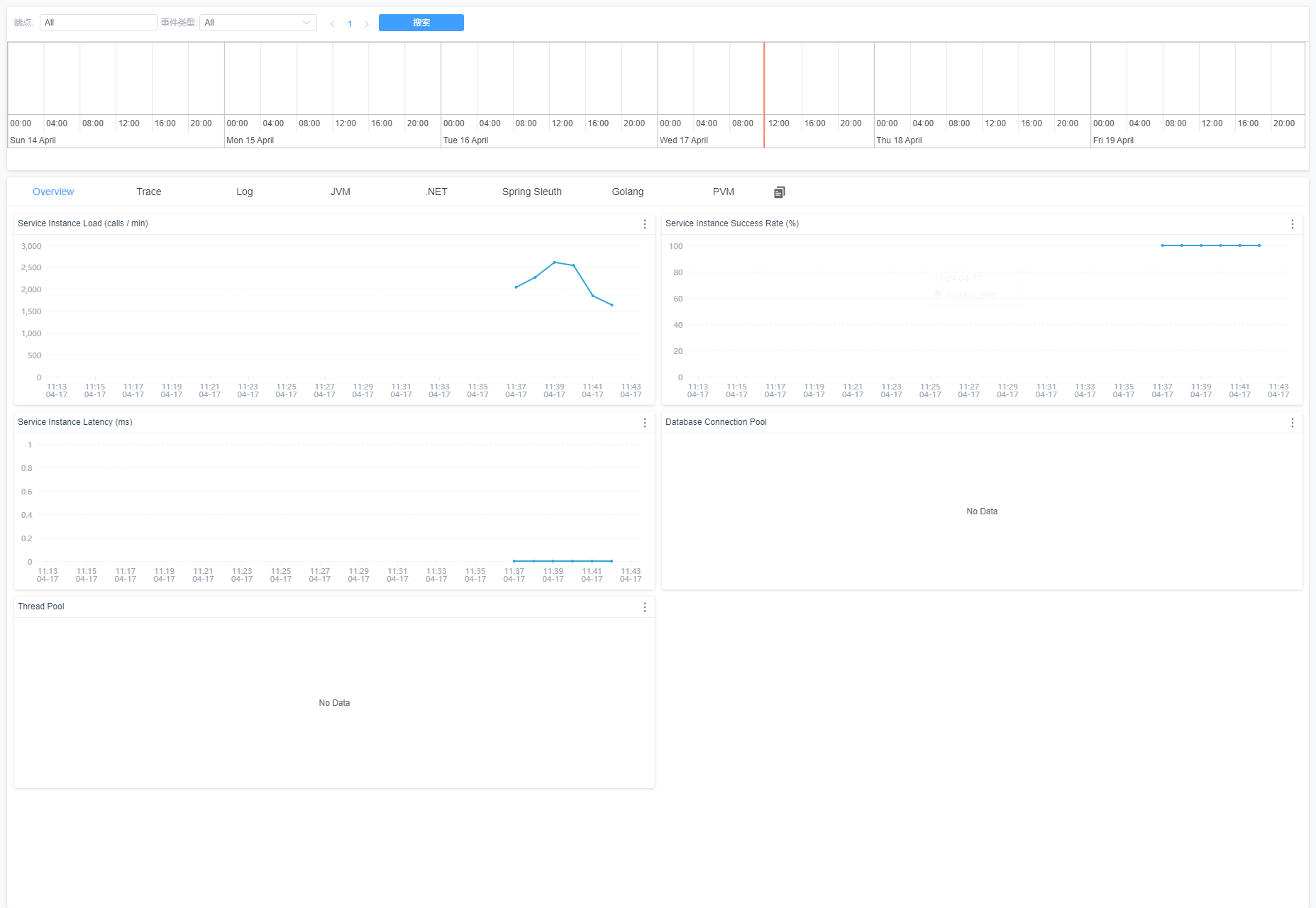
Task: Click last data point on load chart line
Action: click(x=612, y=305)
